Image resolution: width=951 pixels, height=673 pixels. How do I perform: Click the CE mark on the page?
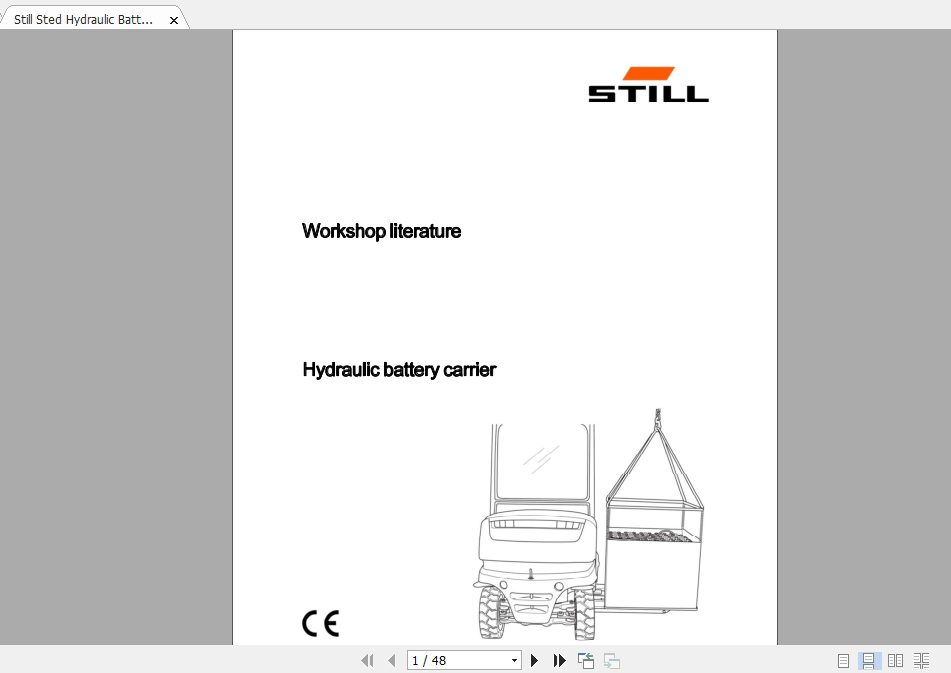click(x=321, y=623)
